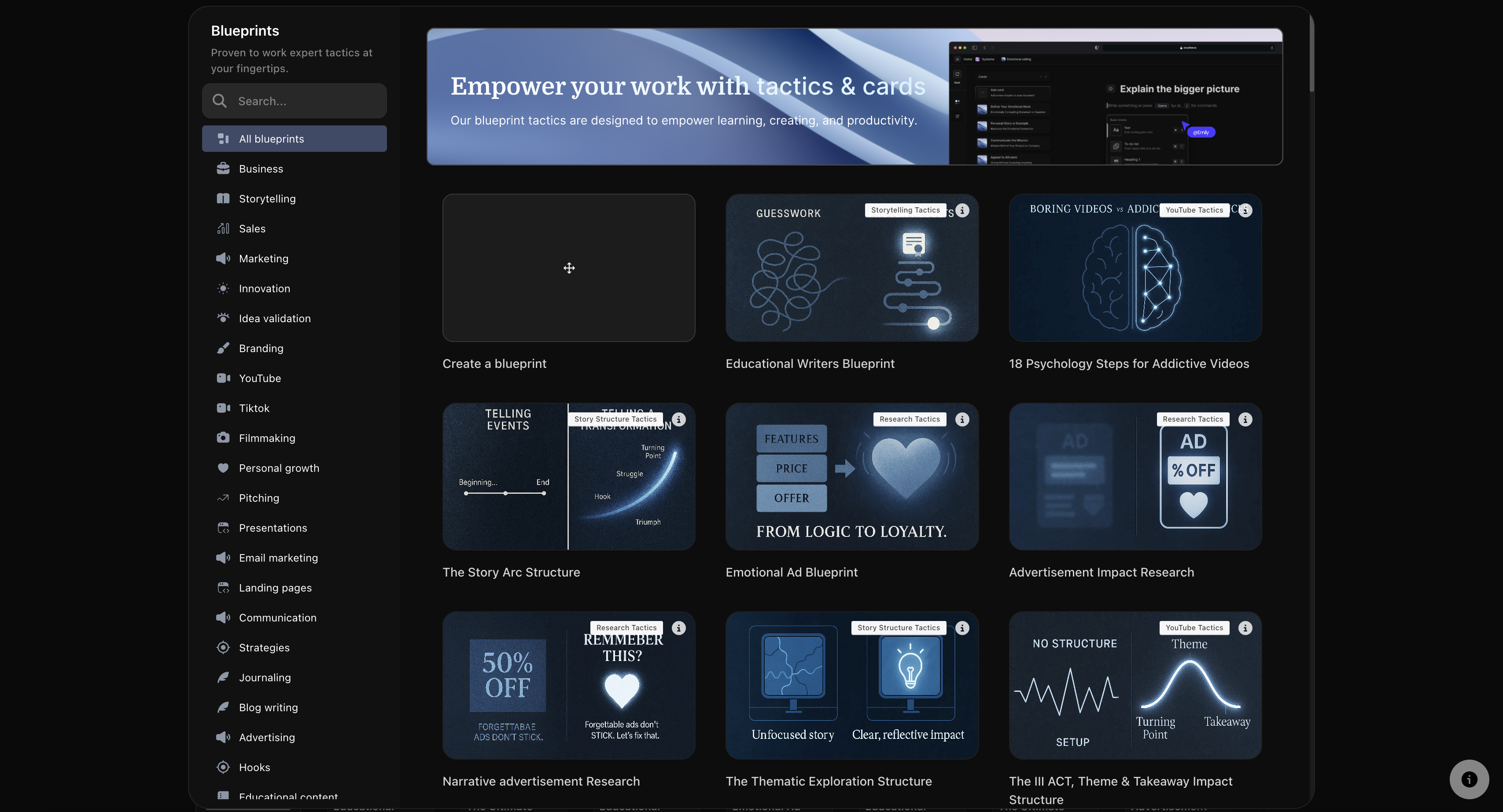This screenshot has height=812, width=1503.
Task: Select the Sales chart icon
Action: coord(224,228)
